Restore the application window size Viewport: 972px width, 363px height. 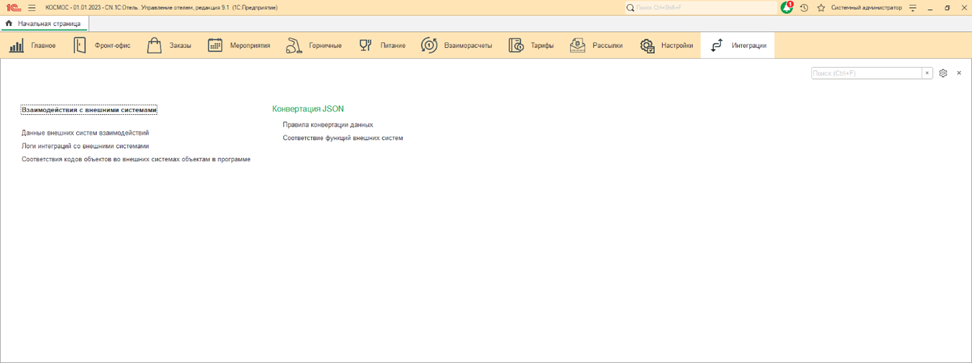tap(947, 8)
